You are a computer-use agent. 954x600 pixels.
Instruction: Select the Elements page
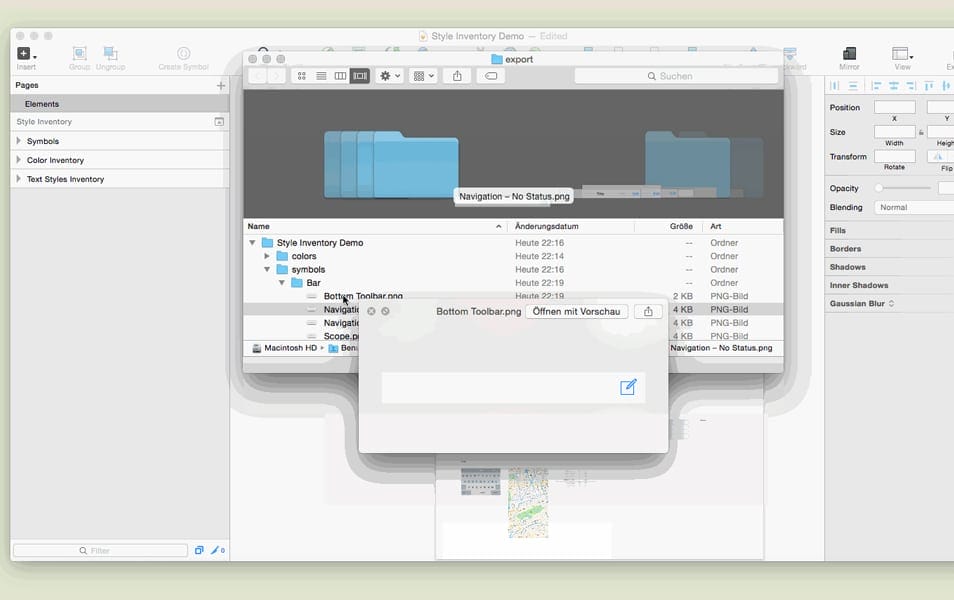tap(42, 104)
